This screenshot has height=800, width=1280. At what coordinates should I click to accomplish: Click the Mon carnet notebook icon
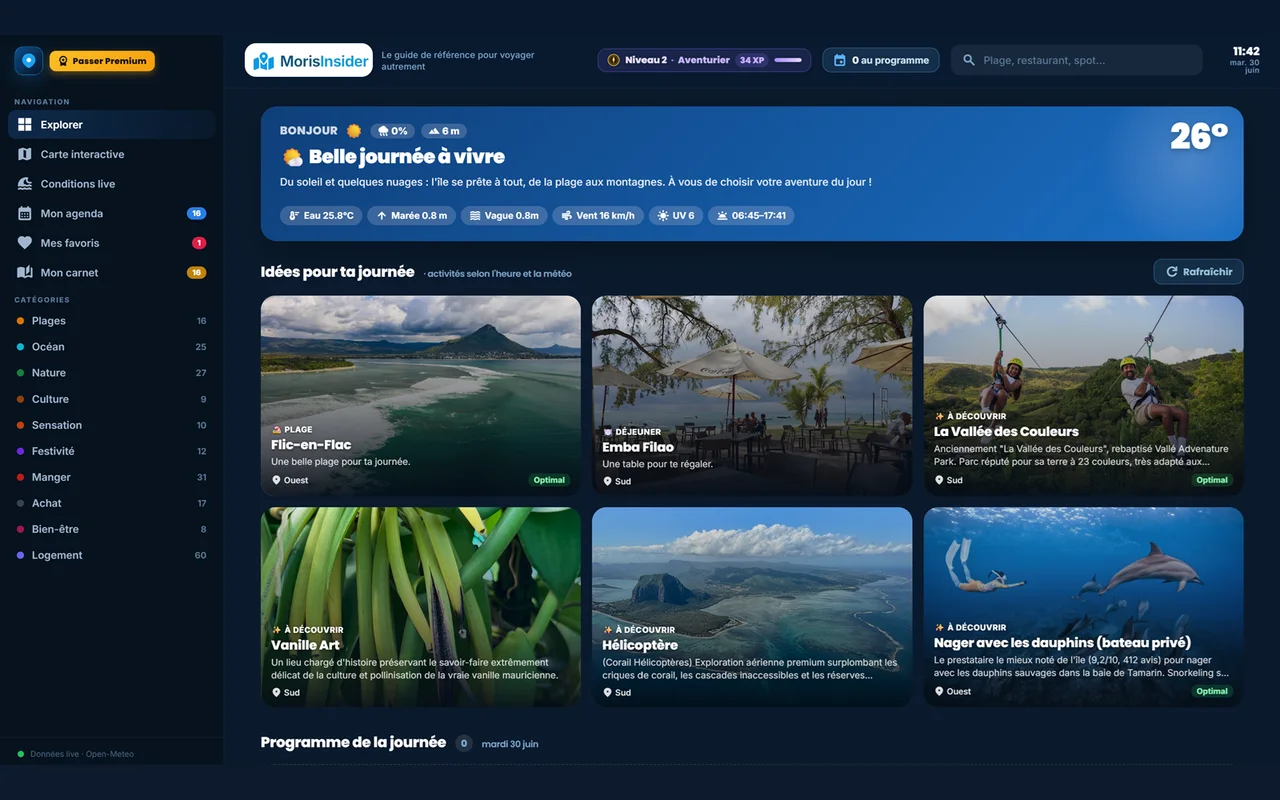(x=25, y=272)
